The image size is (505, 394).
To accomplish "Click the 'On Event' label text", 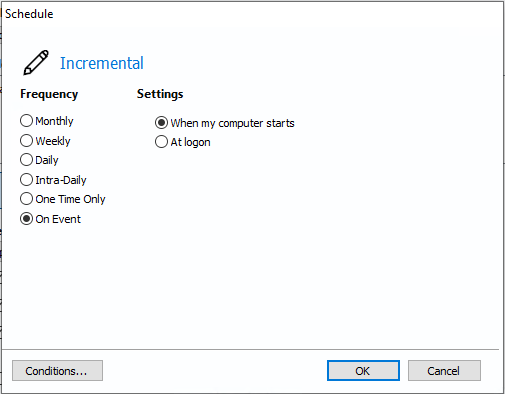I will [58, 219].
